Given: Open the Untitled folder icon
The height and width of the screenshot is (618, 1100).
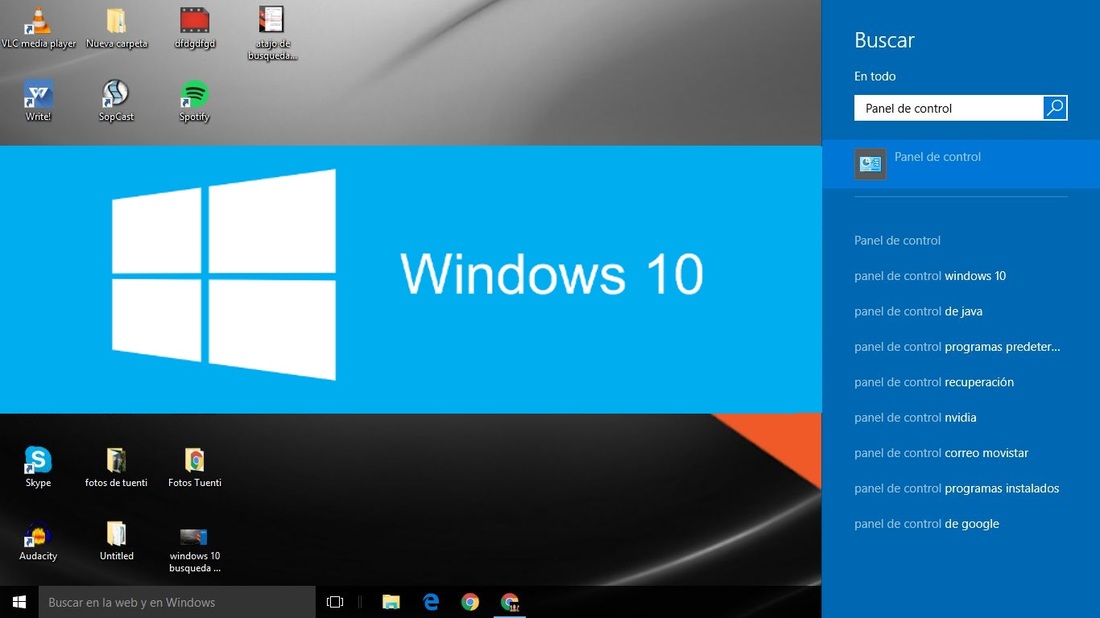Looking at the screenshot, I should coord(116,541).
